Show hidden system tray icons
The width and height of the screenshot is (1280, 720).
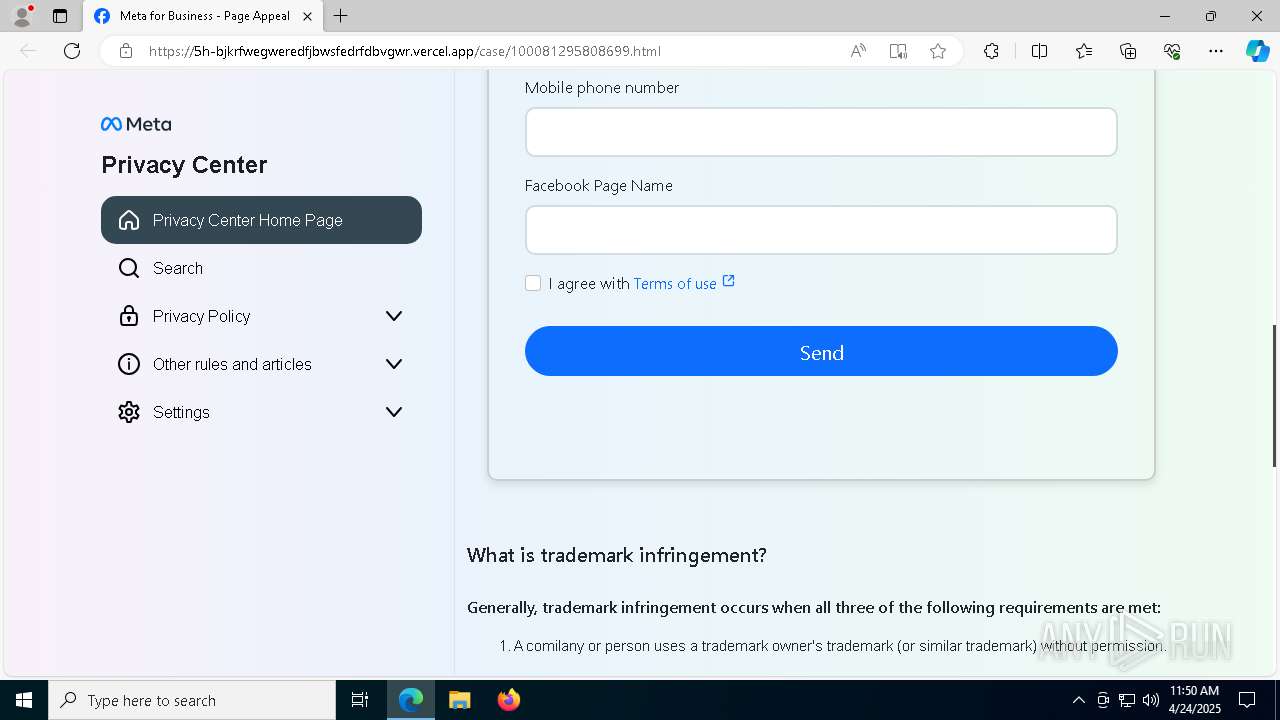[x=1078, y=700]
